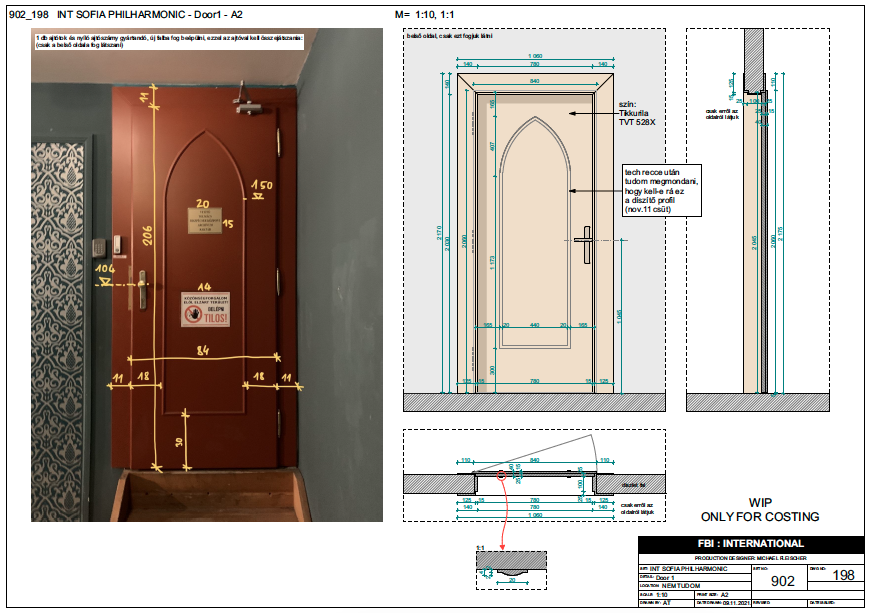Click the yellow "14" above the warning sign

[x=204, y=287]
